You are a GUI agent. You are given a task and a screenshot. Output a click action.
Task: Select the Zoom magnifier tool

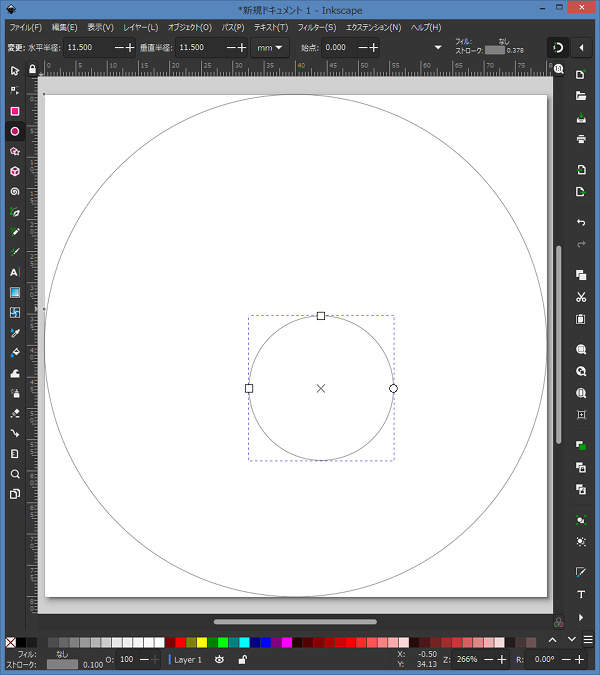(x=15, y=474)
